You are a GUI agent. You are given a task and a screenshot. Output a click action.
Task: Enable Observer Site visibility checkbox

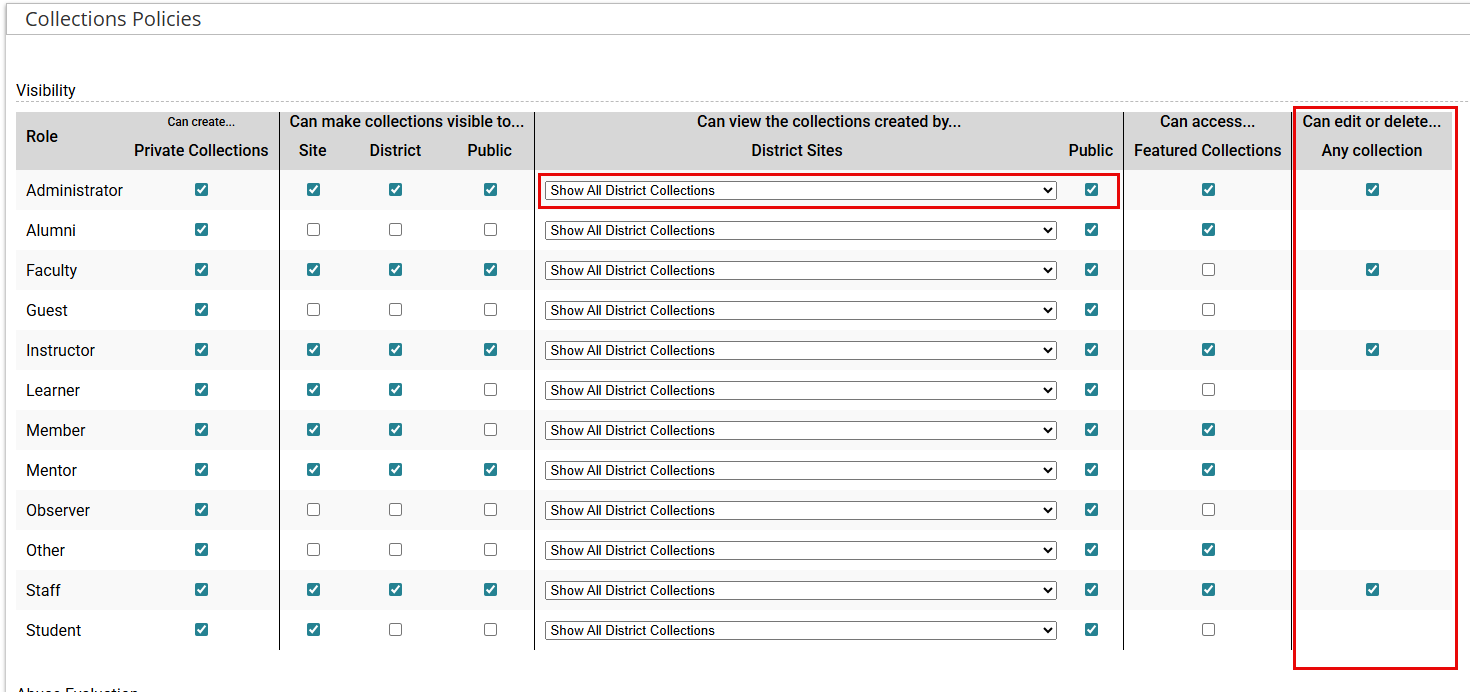[314, 510]
